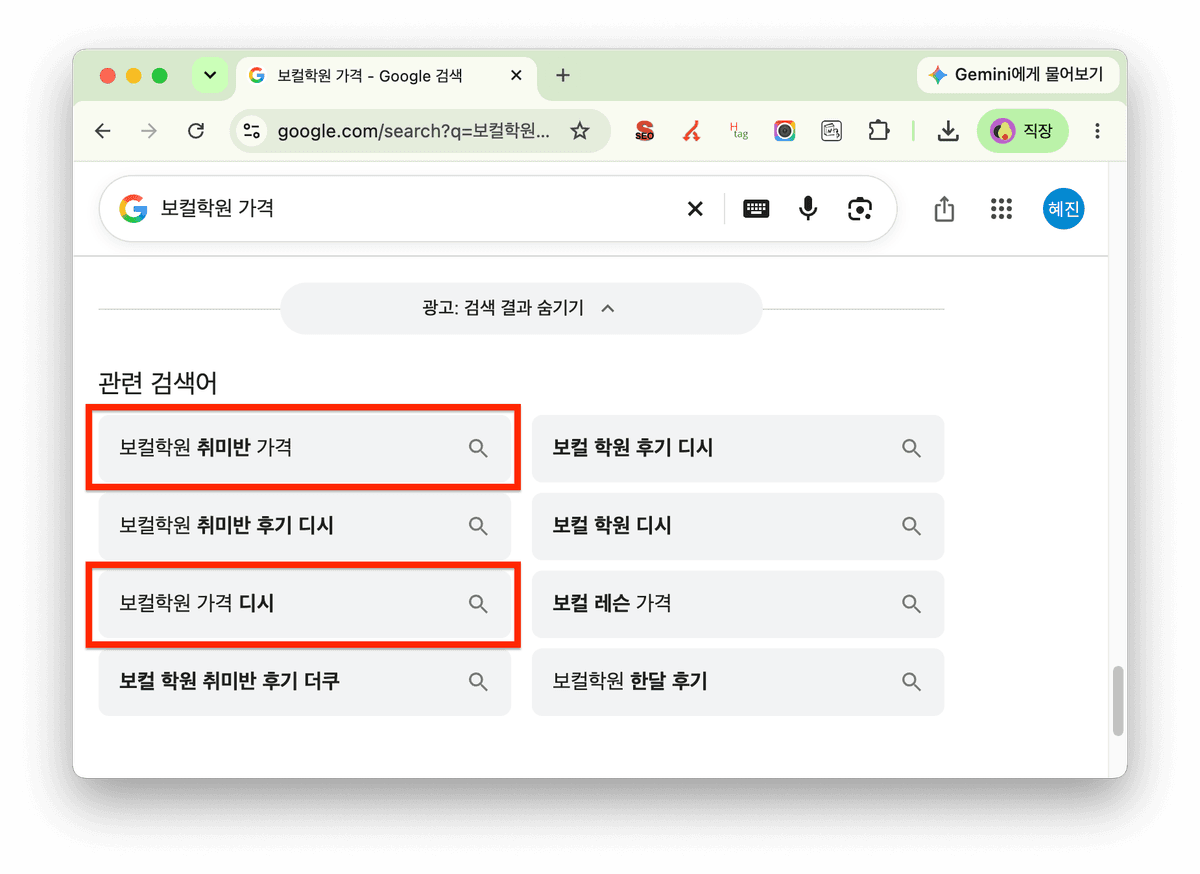
Task: Open the 혜진 Google account avatar
Action: (1063, 209)
